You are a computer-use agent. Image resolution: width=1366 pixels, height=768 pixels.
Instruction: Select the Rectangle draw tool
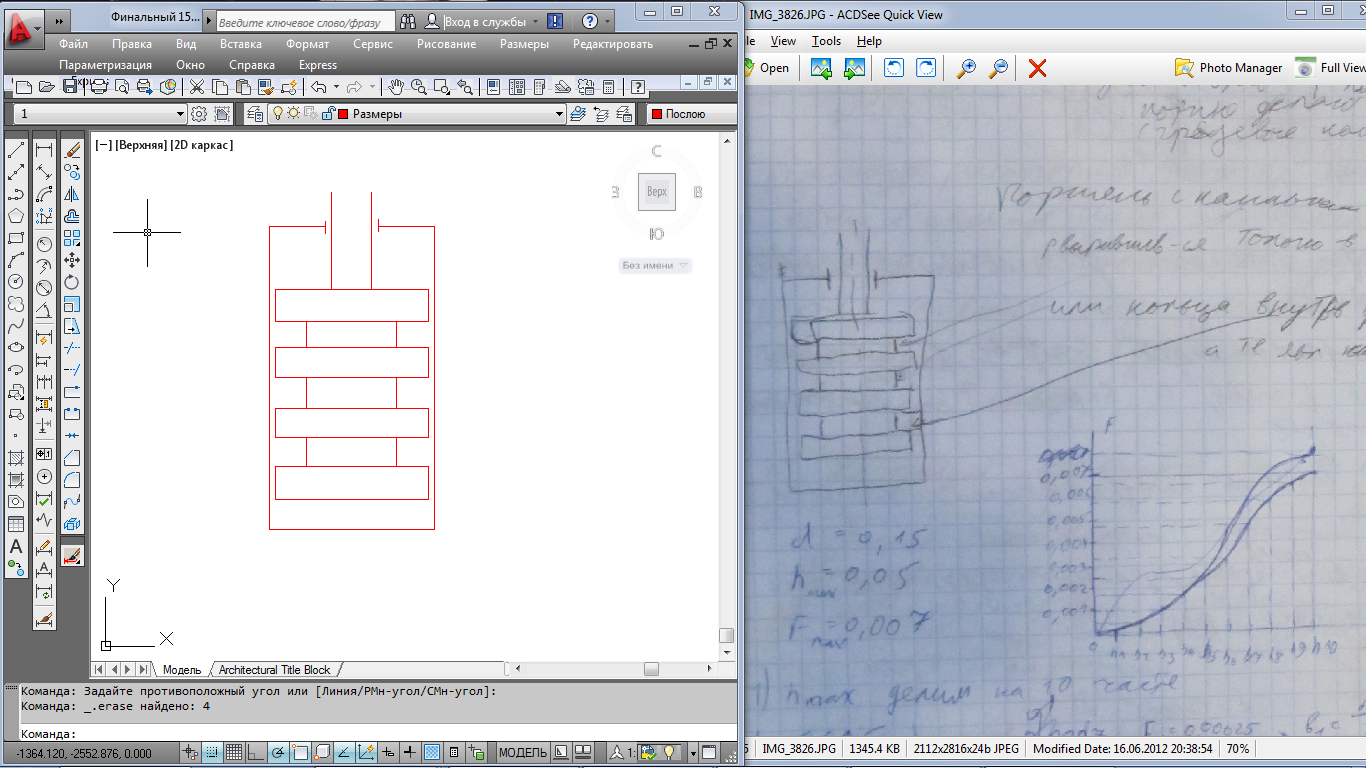pos(16,239)
